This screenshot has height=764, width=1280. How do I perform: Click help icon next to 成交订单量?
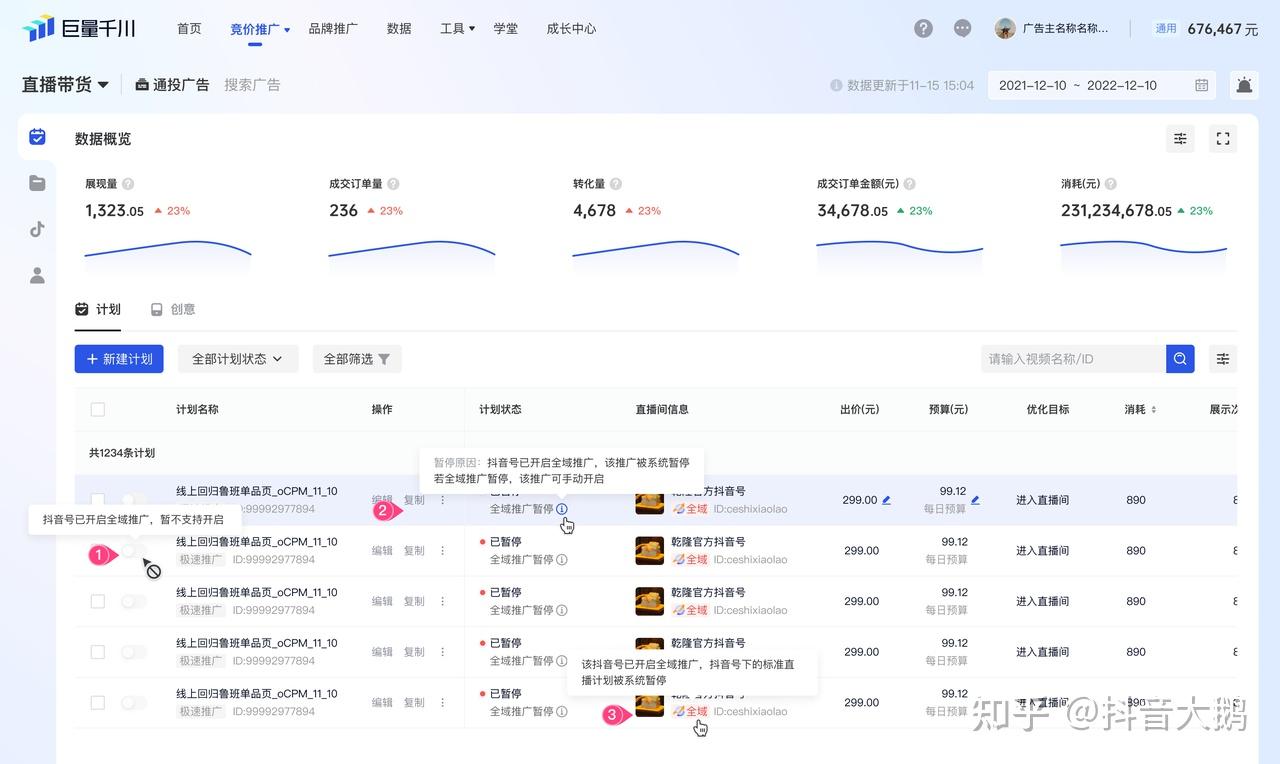coord(393,184)
